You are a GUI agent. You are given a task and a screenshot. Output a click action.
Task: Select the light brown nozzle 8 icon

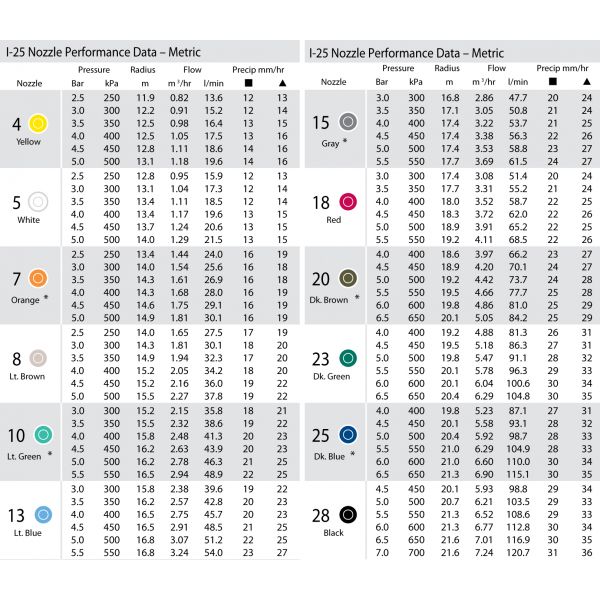pos(38,358)
